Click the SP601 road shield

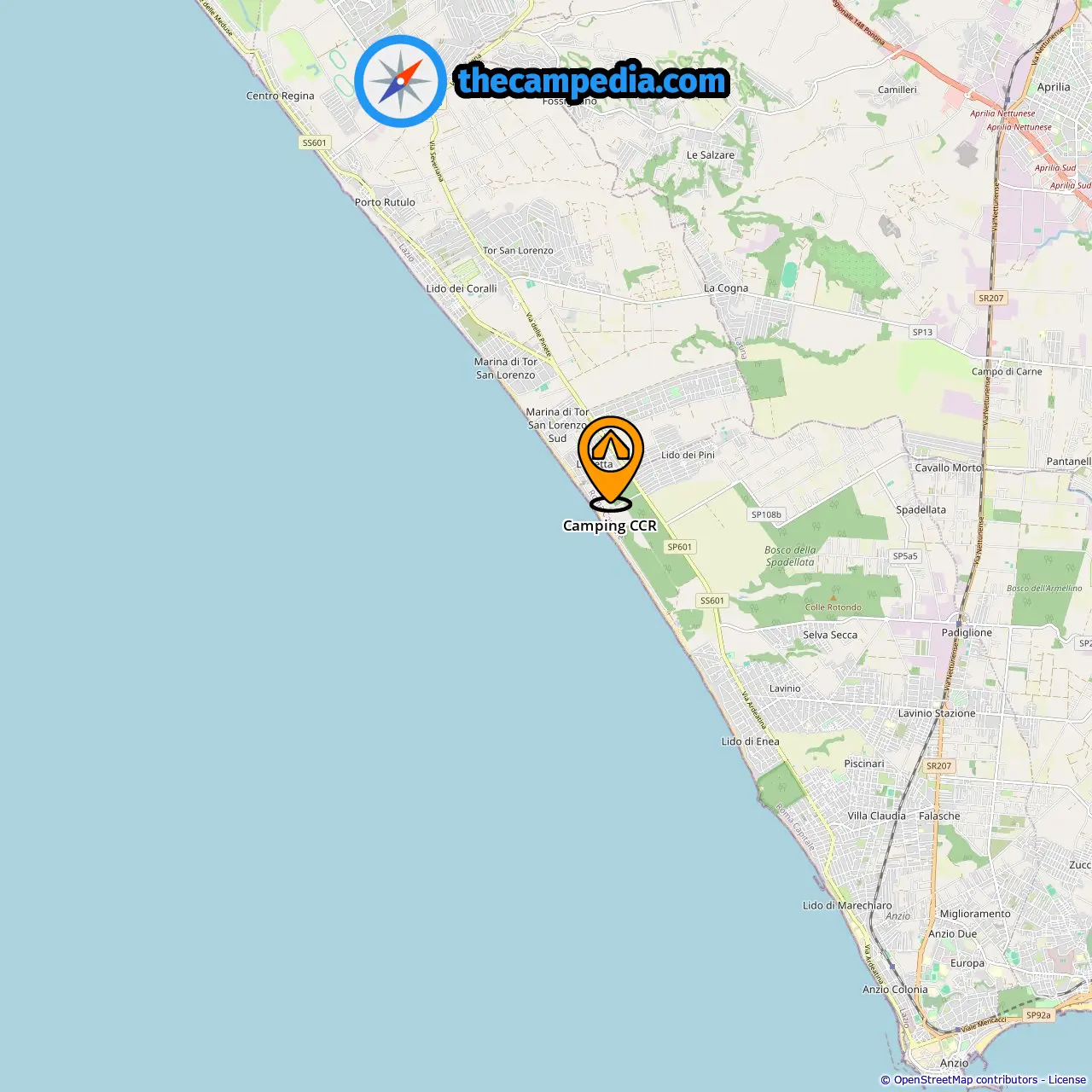tap(680, 547)
